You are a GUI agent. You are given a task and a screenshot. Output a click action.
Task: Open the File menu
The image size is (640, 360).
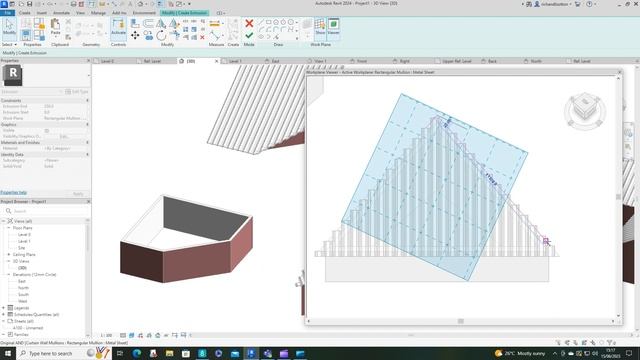tap(7, 13)
